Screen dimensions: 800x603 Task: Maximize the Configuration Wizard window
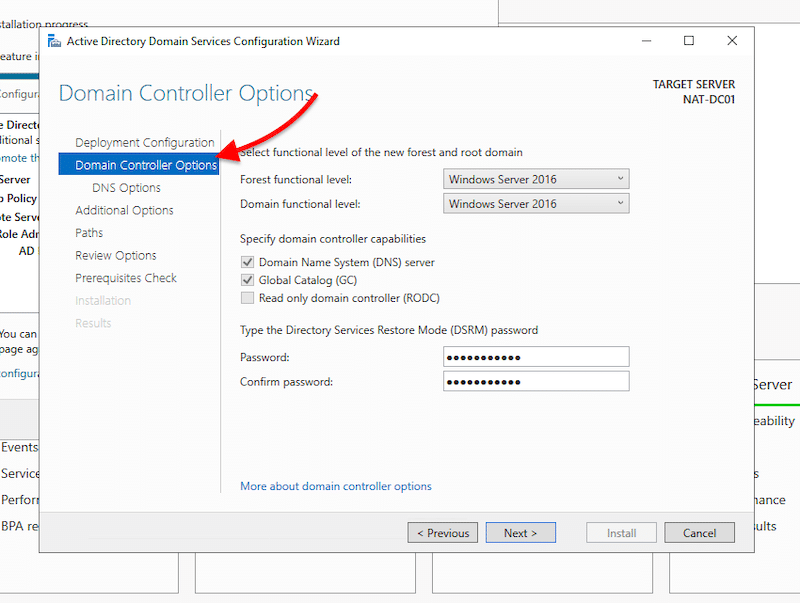(689, 41)
